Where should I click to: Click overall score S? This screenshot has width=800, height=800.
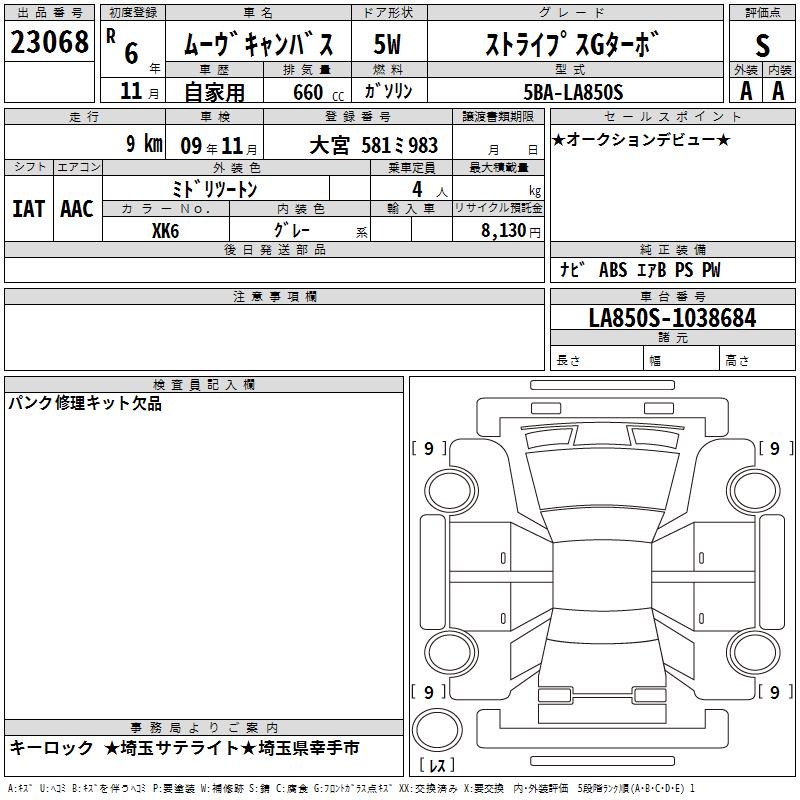(x=762, y=45)
